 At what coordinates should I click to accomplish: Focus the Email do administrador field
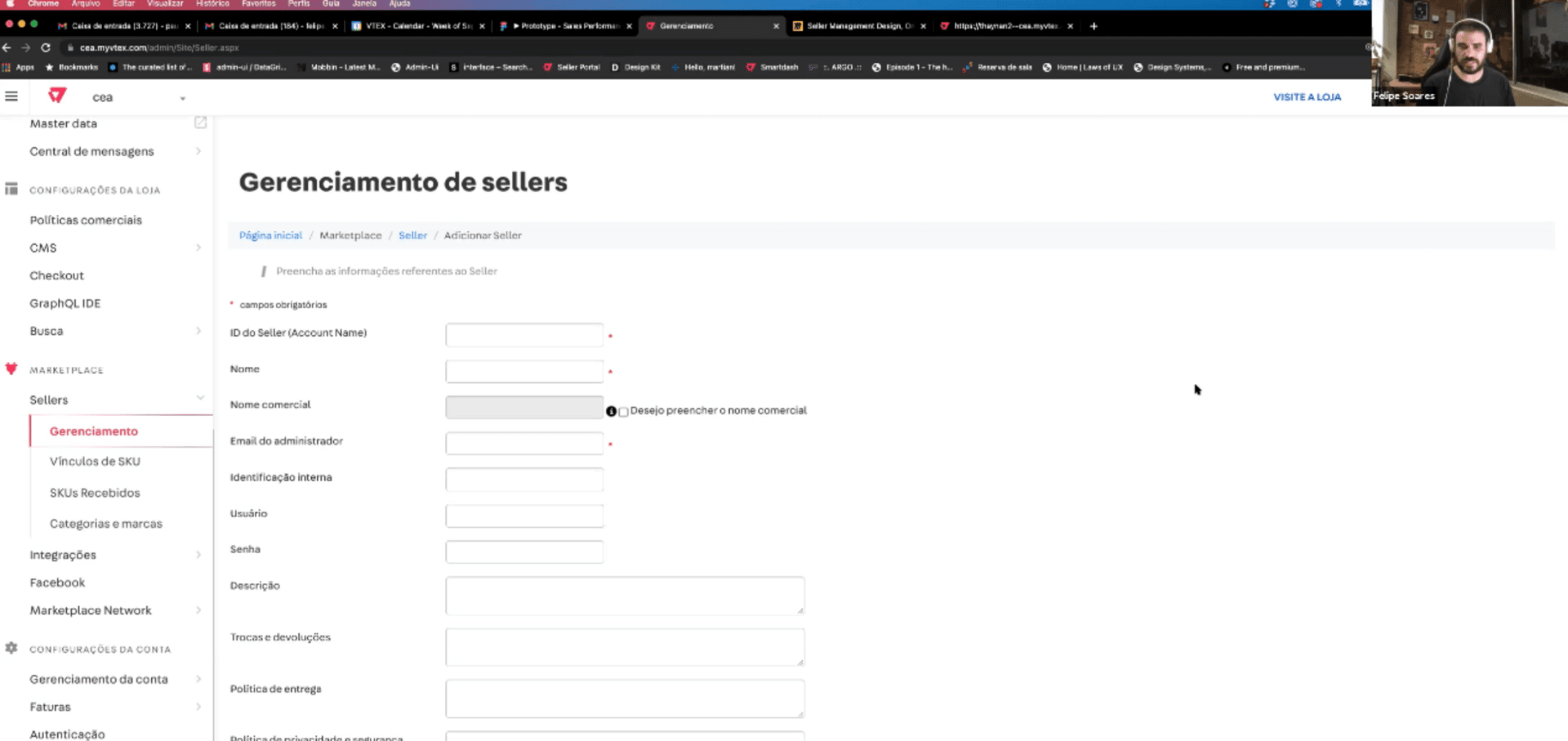[524, 443]
